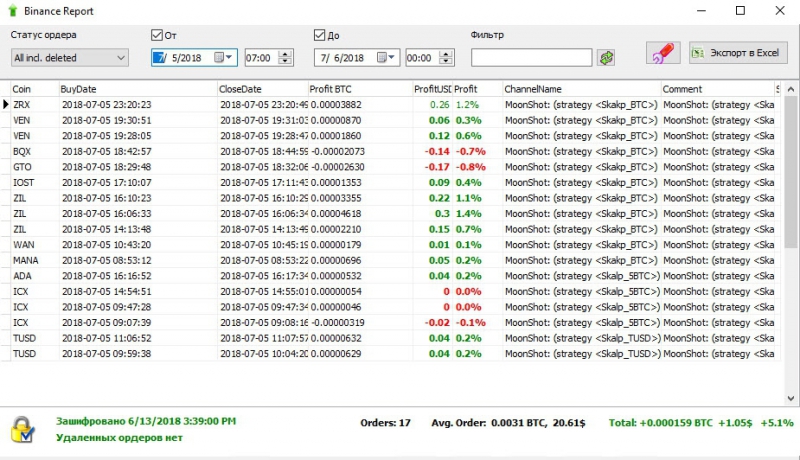Open the order status dropdown
The height and width of the screenshot is (460, 800).
(69, 58)
